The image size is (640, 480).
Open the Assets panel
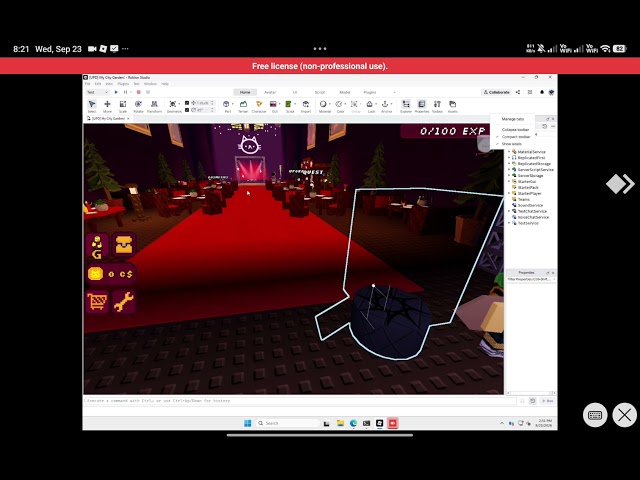[453, 106]
